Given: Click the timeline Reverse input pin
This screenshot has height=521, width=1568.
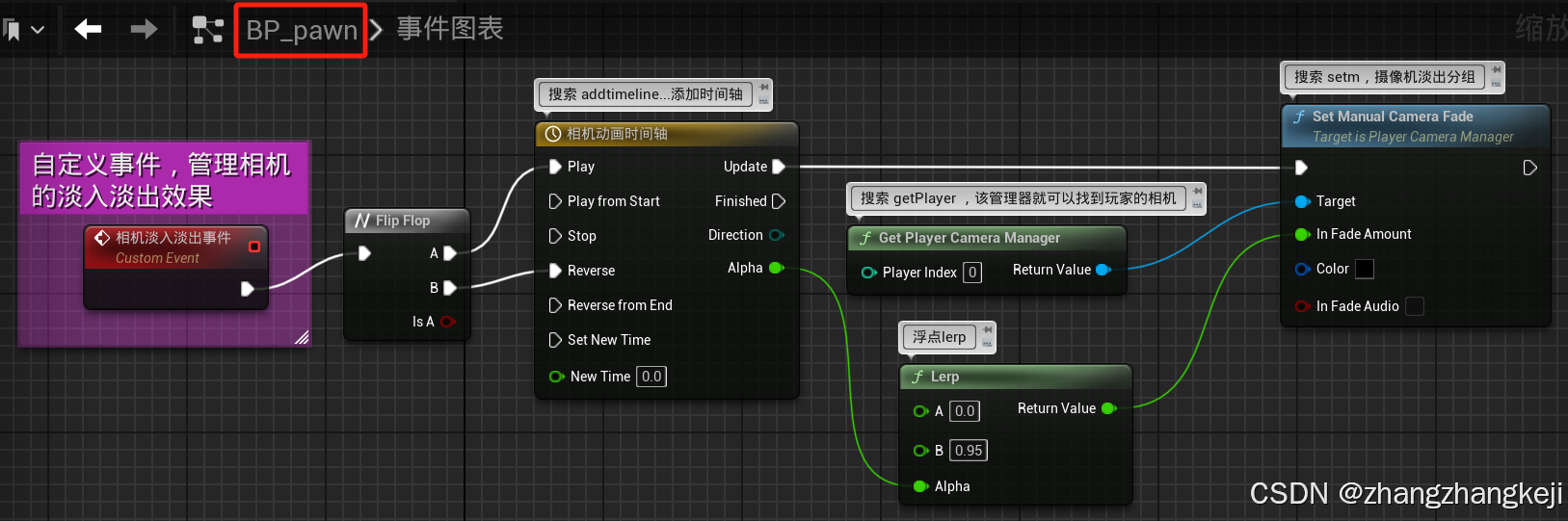Looking at the screenshot, I should (555, 271).
